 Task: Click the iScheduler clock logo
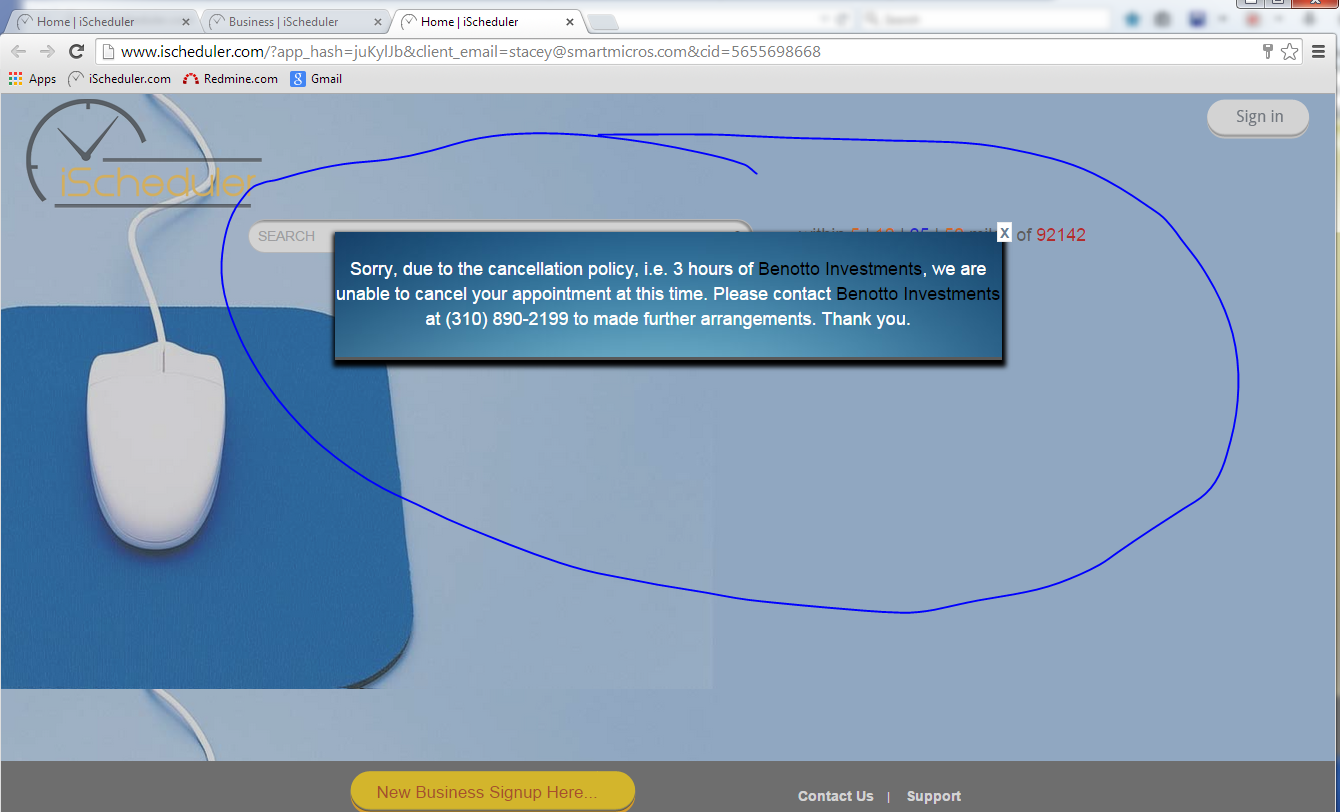(x=142, y=155)
